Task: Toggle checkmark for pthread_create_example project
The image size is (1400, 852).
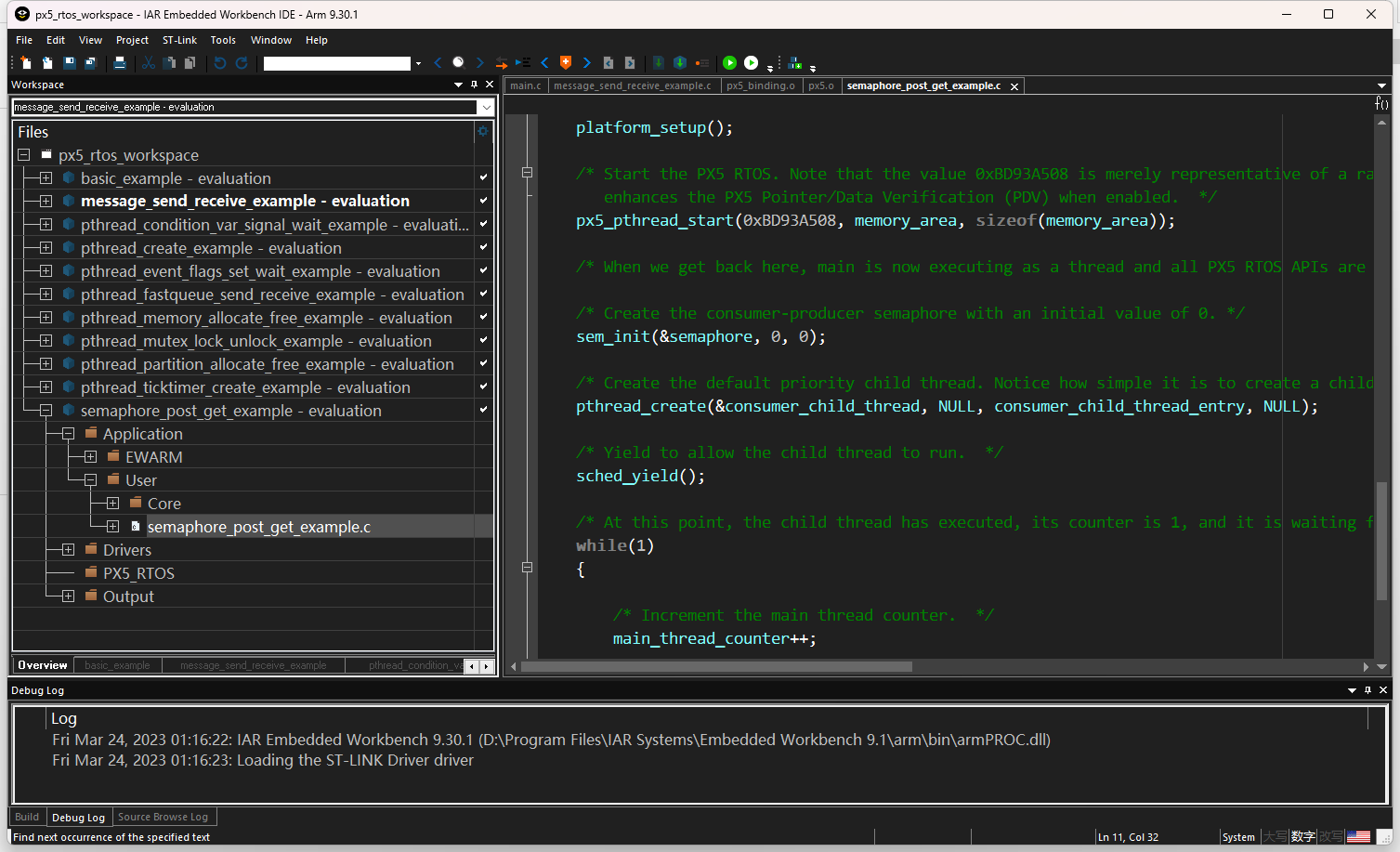Action: point(483,247)
